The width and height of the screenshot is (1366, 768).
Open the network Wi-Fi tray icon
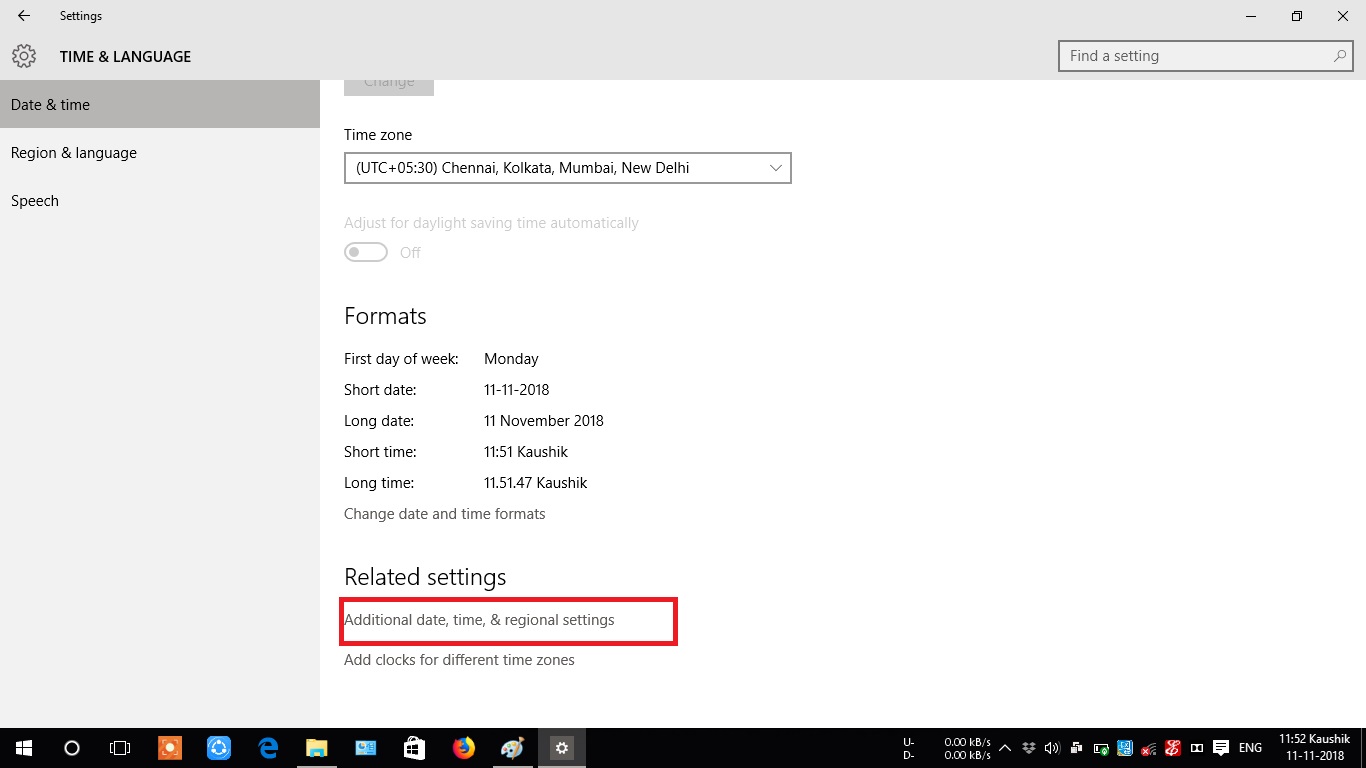1148,749
